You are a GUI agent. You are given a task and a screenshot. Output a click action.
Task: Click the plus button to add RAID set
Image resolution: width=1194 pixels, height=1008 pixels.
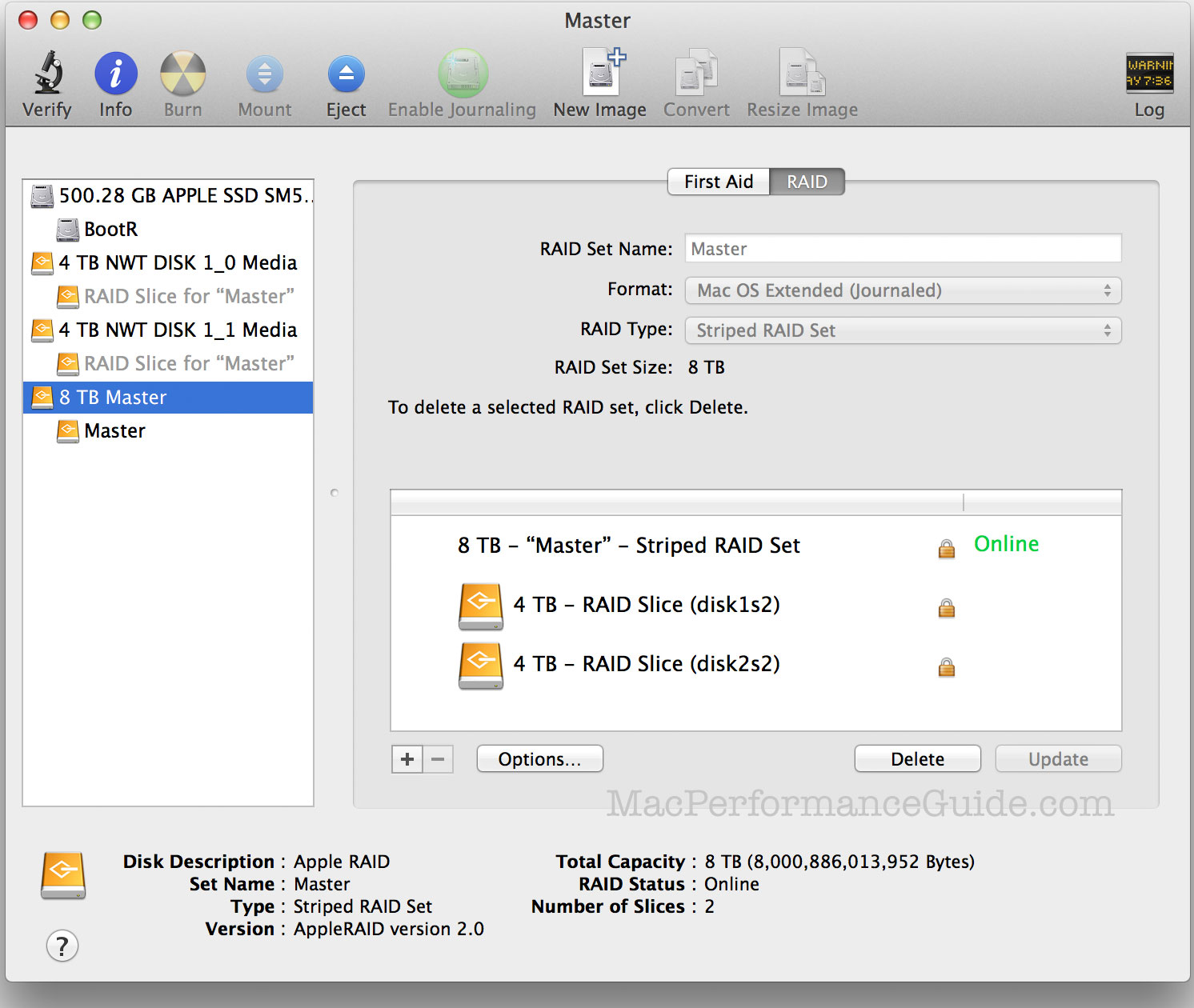coord(407,759)
